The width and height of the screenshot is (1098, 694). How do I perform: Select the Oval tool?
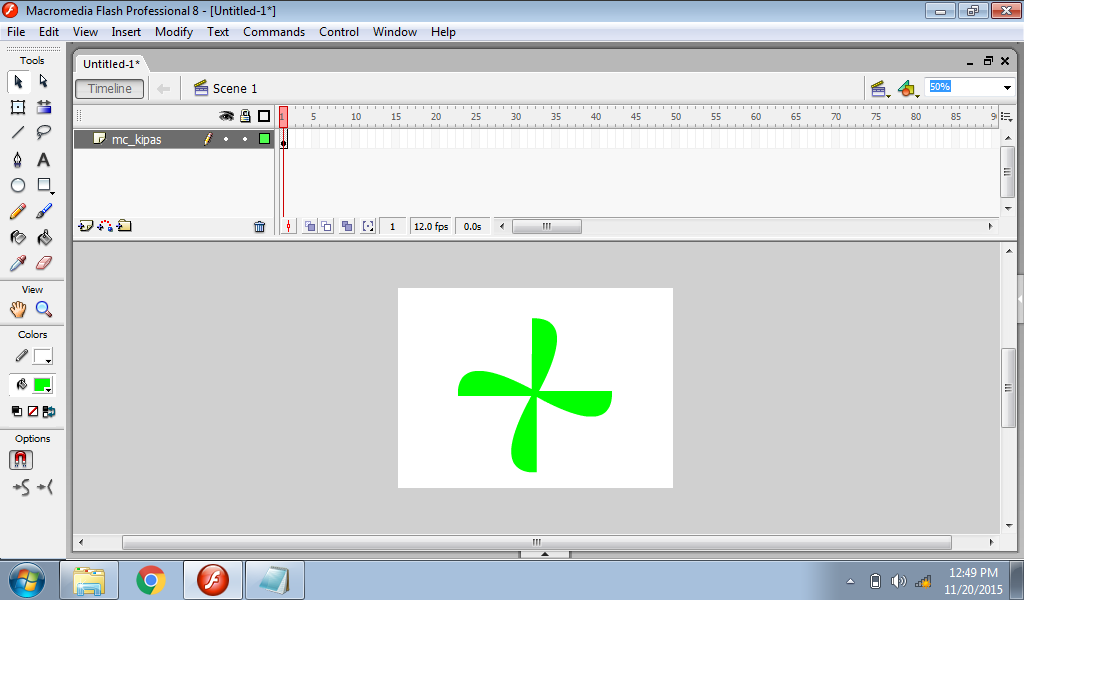coord(18,186)
